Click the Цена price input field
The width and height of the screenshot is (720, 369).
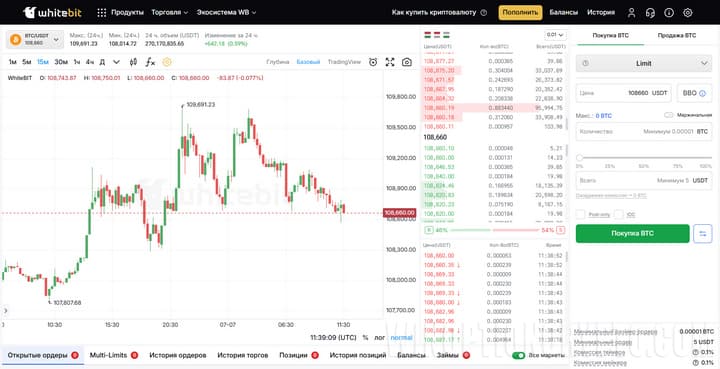tap(624, 93)
